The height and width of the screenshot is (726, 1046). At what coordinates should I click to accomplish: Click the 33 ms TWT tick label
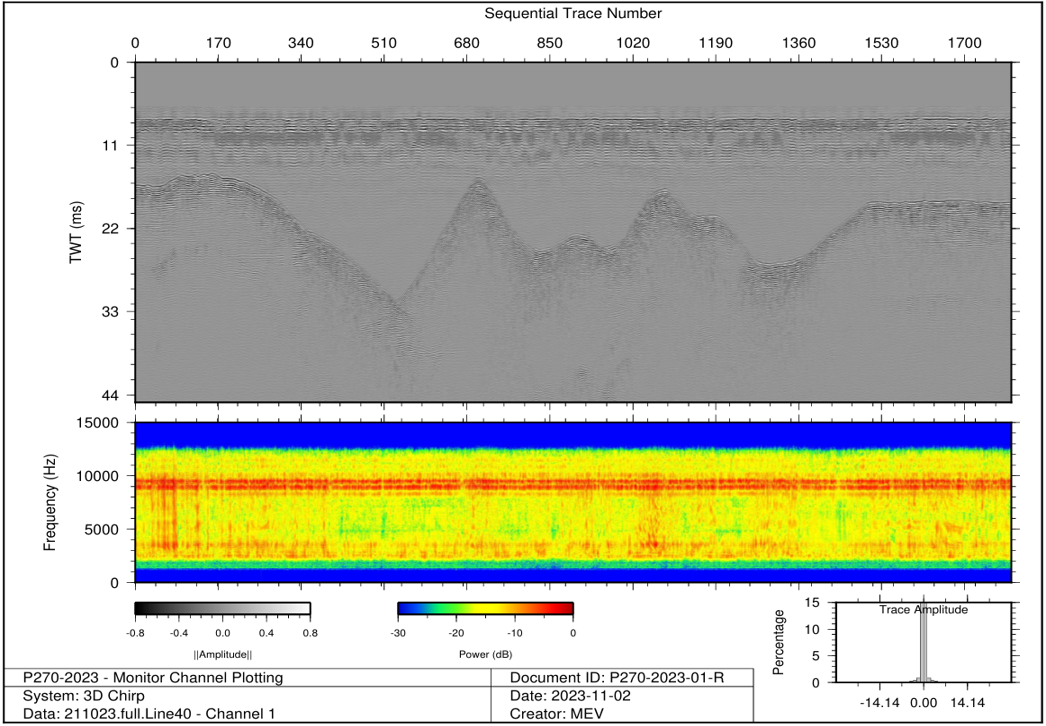point(112,312)
